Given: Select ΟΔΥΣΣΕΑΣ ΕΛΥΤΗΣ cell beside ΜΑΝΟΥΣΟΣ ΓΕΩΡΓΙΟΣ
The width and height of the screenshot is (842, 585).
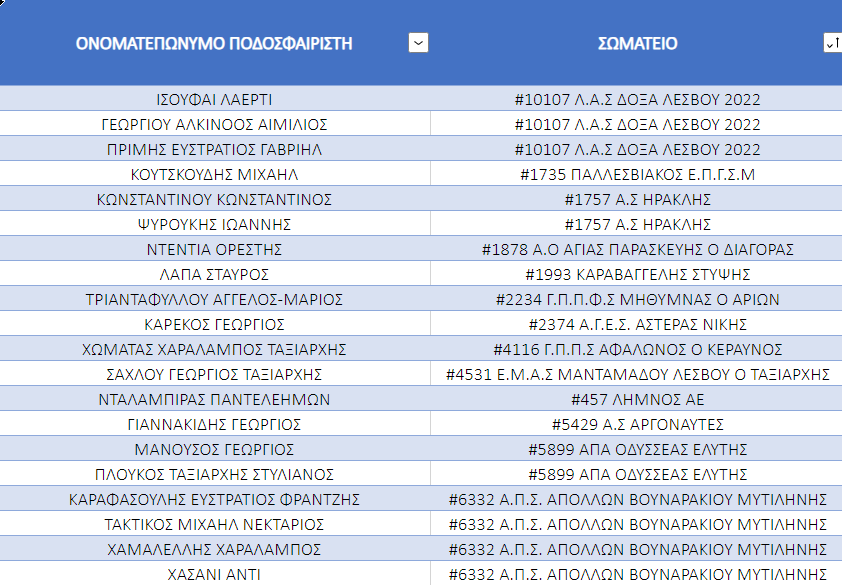Looking at the screenshot, I should coord(636,448).
